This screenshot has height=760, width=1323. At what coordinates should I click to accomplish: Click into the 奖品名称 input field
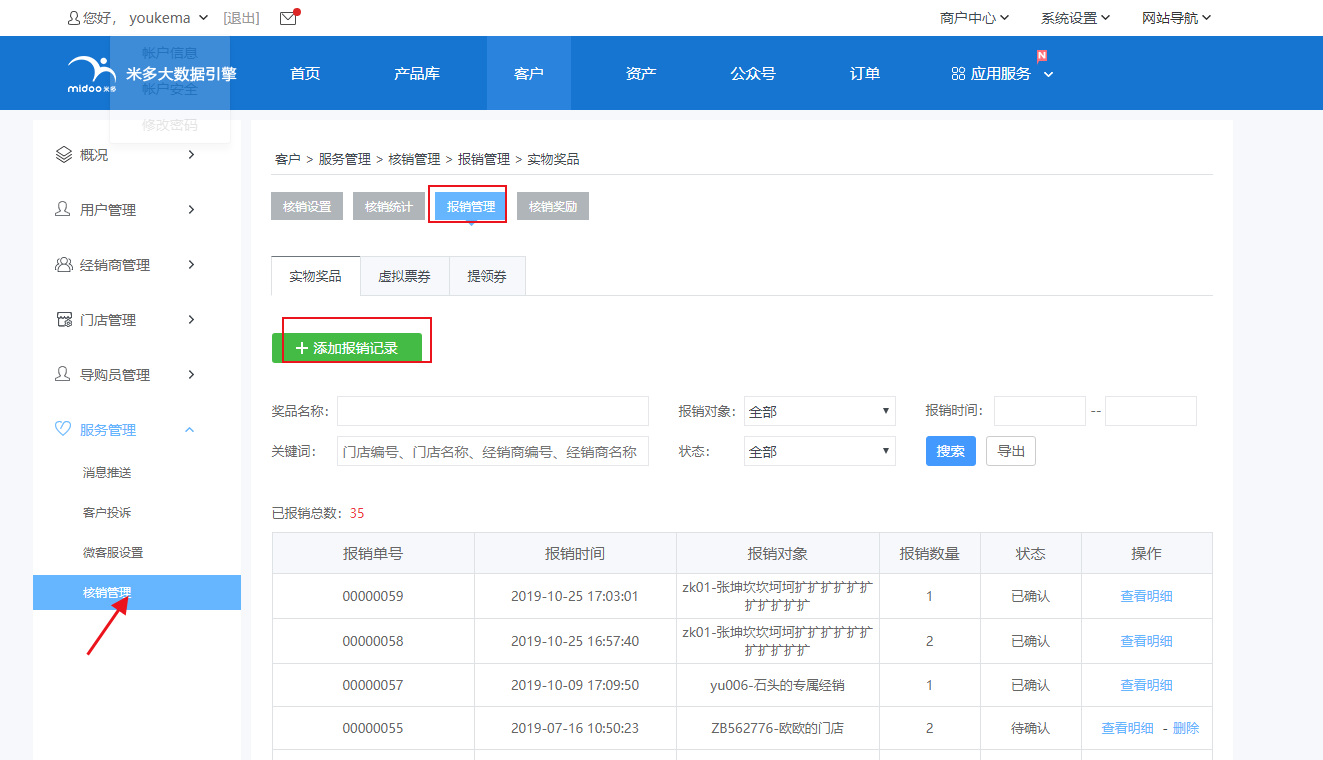click(x=493, y=411)
